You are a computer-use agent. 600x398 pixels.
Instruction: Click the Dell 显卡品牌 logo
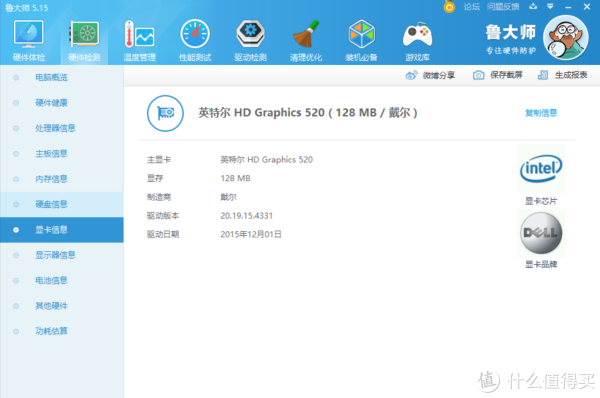[x=541, y=233]
